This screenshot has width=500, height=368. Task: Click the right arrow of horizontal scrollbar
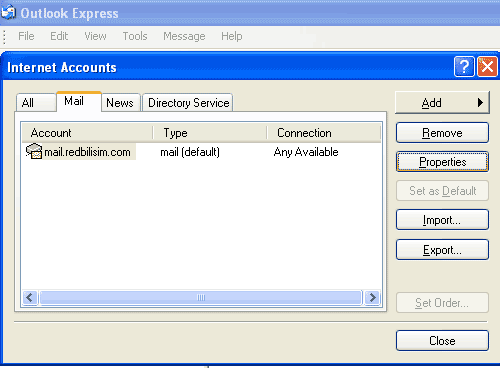[x=372, y=297]
